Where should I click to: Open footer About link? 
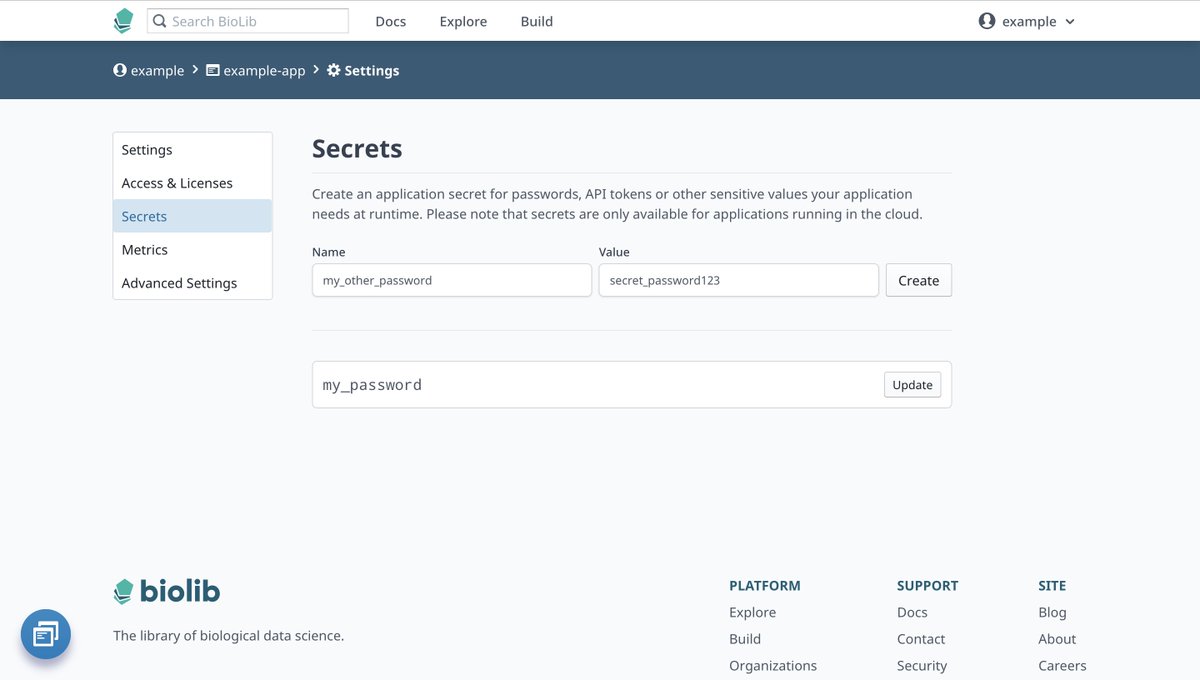coord(1057,639)
